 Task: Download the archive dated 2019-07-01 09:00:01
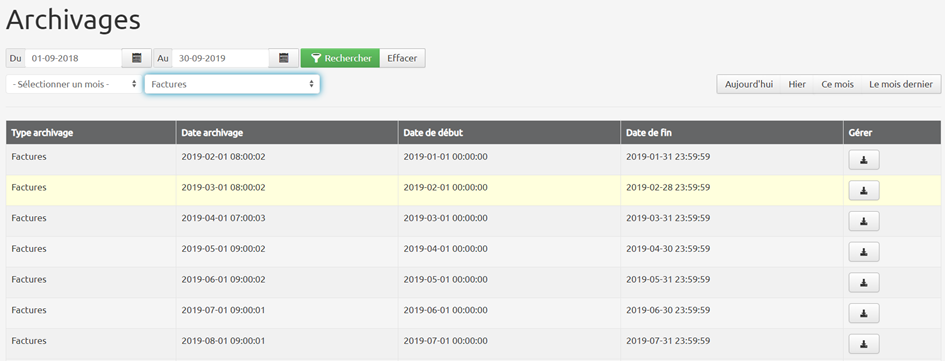[864, 313]
